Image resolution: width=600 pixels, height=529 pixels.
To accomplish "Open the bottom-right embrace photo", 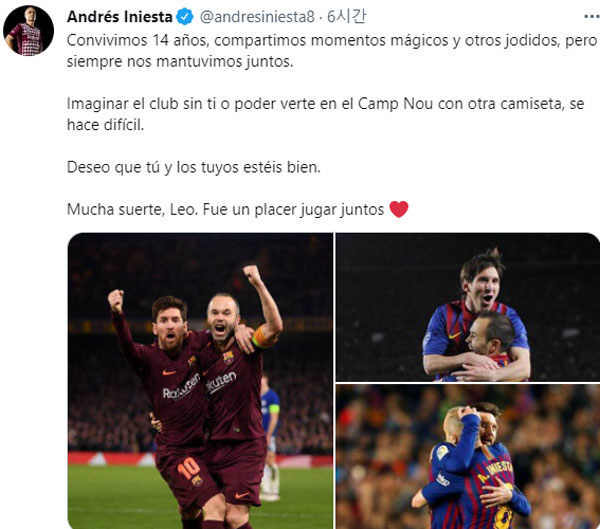I will [468, 457].
